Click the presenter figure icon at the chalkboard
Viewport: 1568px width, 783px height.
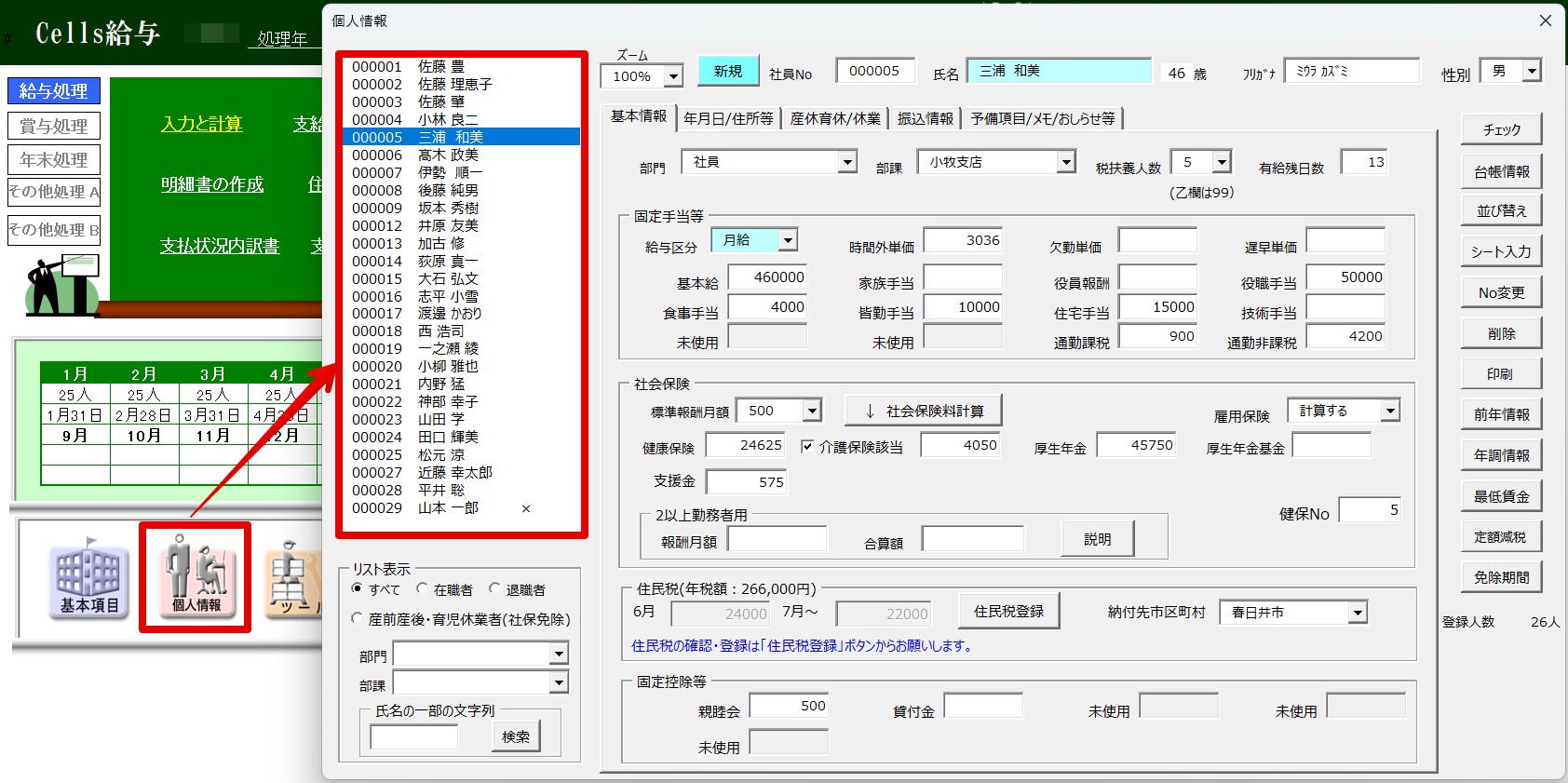click(x=61, y=285)
